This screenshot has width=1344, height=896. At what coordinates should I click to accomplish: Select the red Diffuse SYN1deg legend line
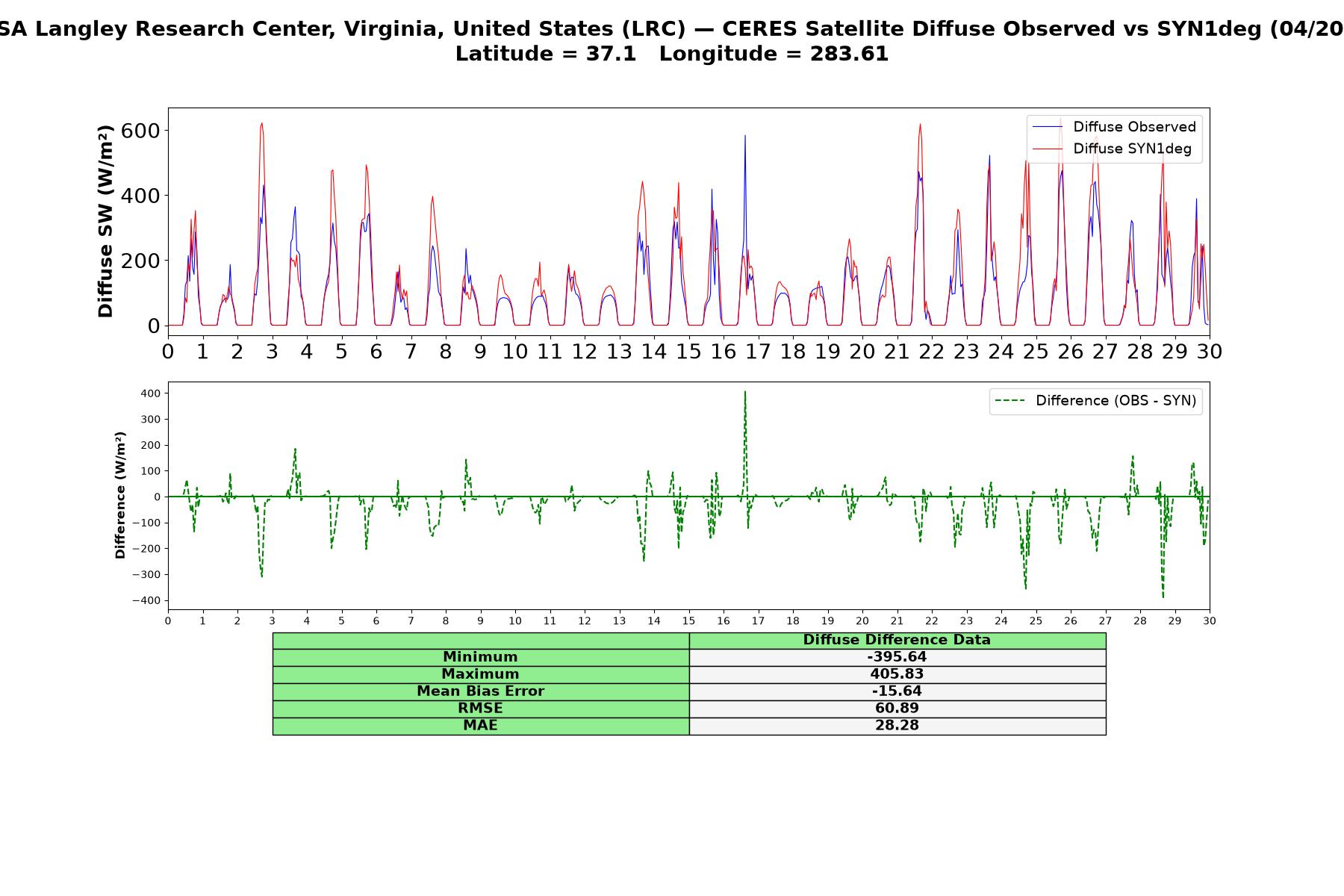(x=1047, y=149)
